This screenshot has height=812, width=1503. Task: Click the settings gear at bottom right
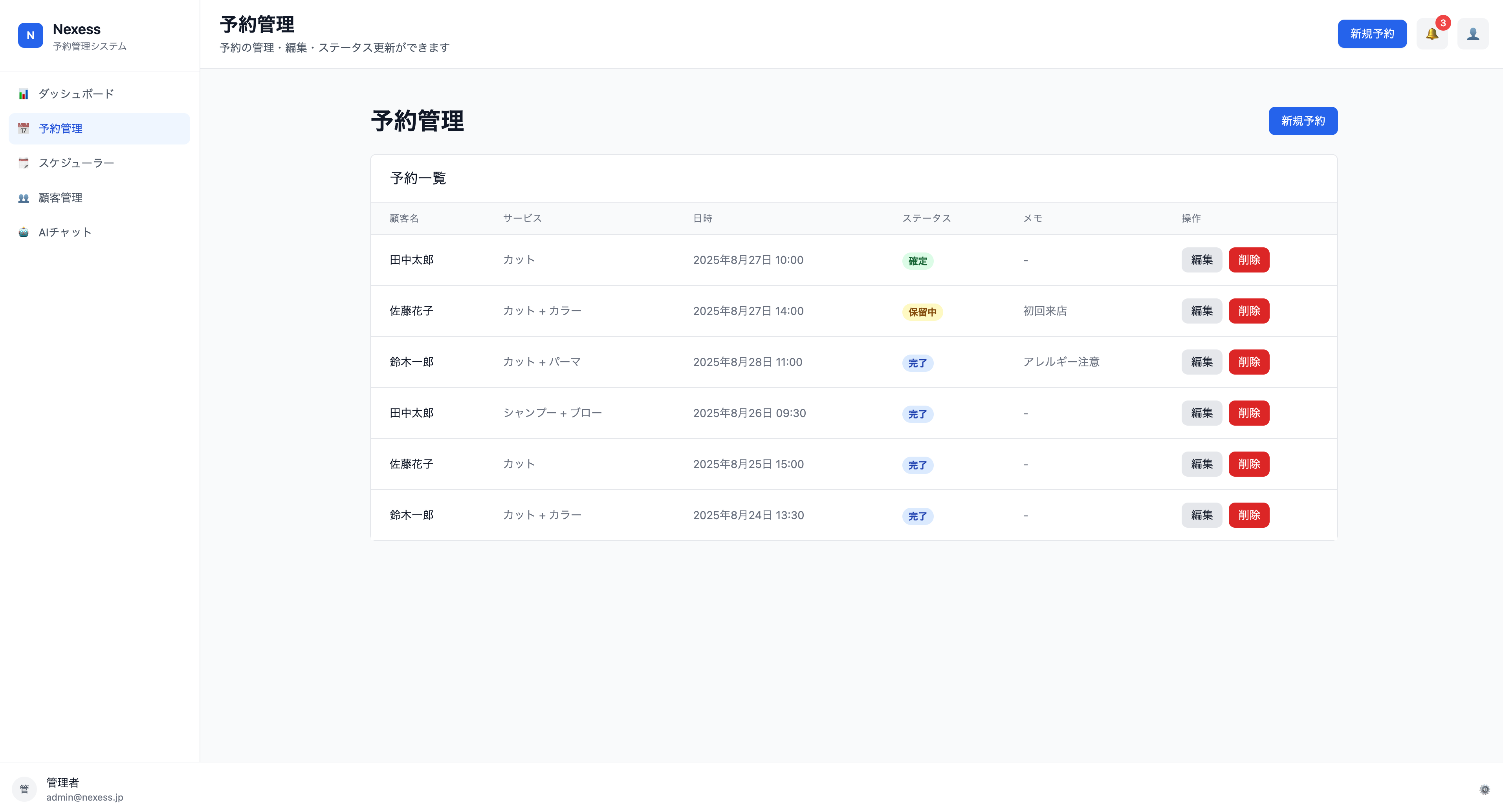(x=1484, y=789)
